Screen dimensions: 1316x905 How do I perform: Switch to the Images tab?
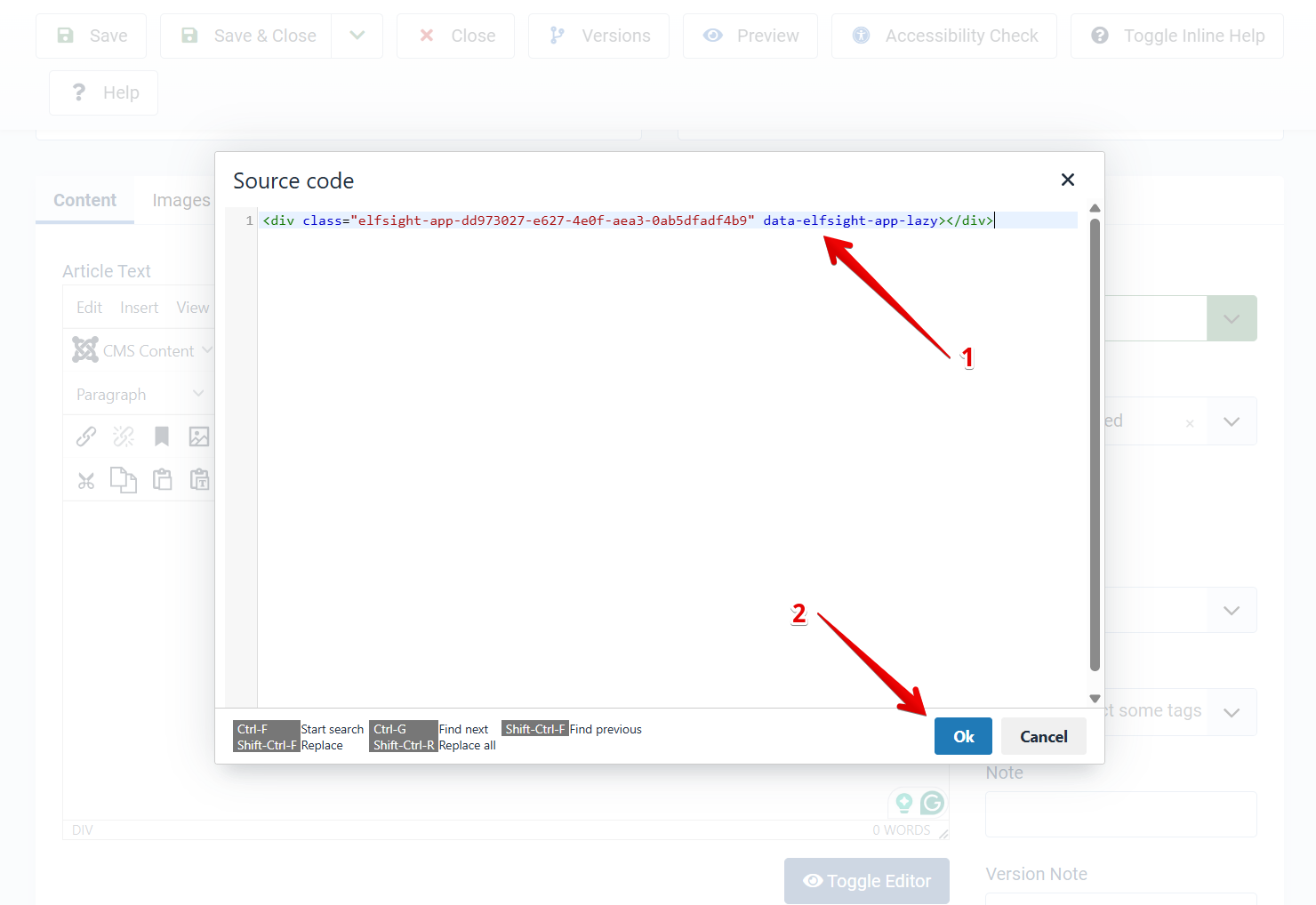pos(181,200)
